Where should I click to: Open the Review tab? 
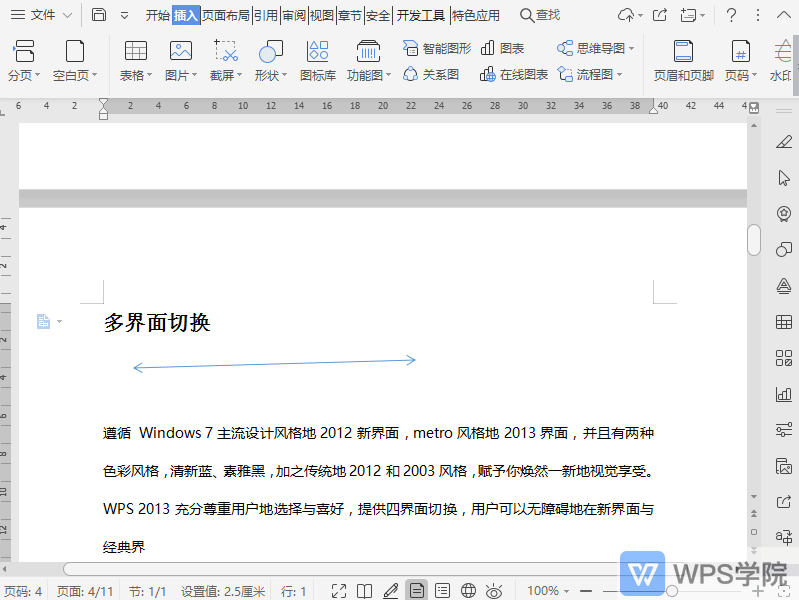point(294,15)
